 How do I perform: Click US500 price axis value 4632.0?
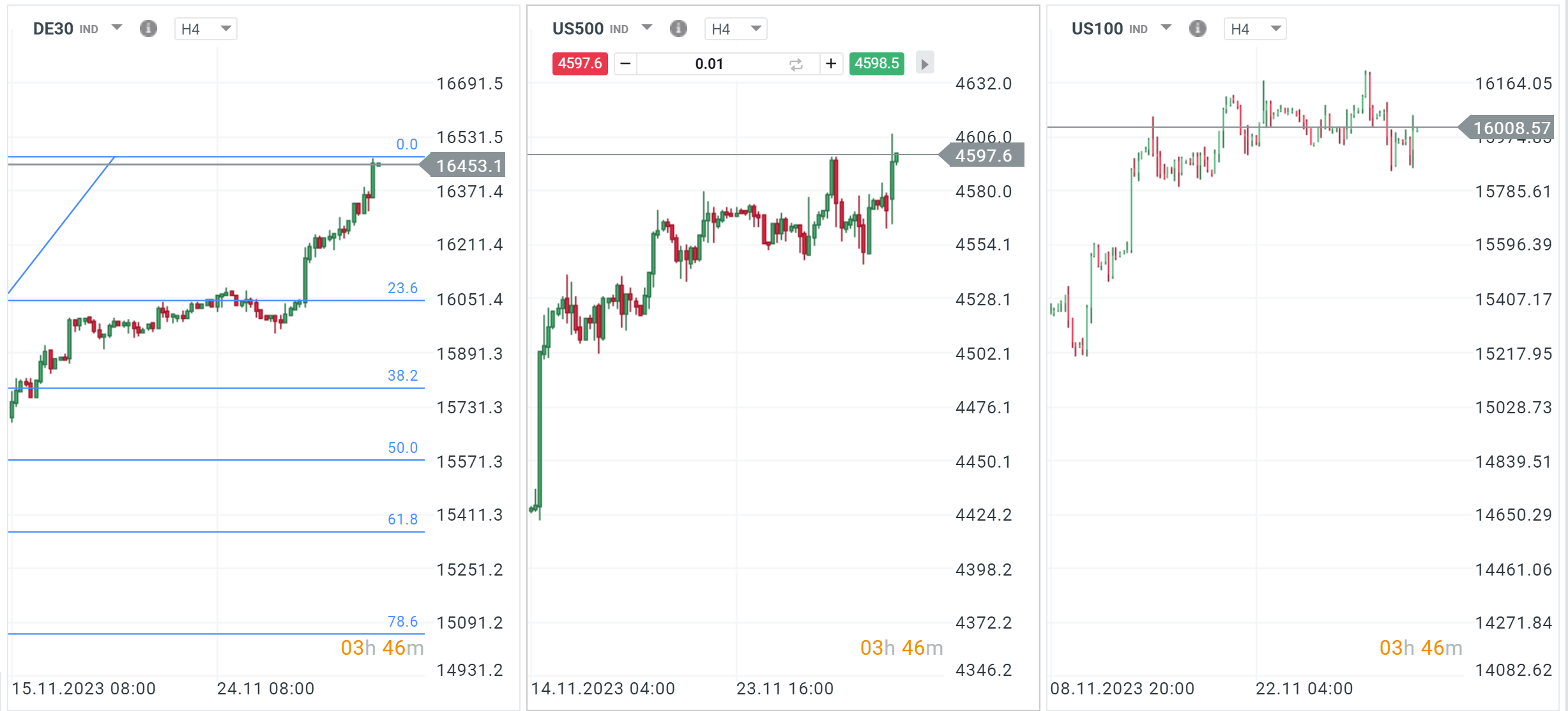tap(984, 84)
